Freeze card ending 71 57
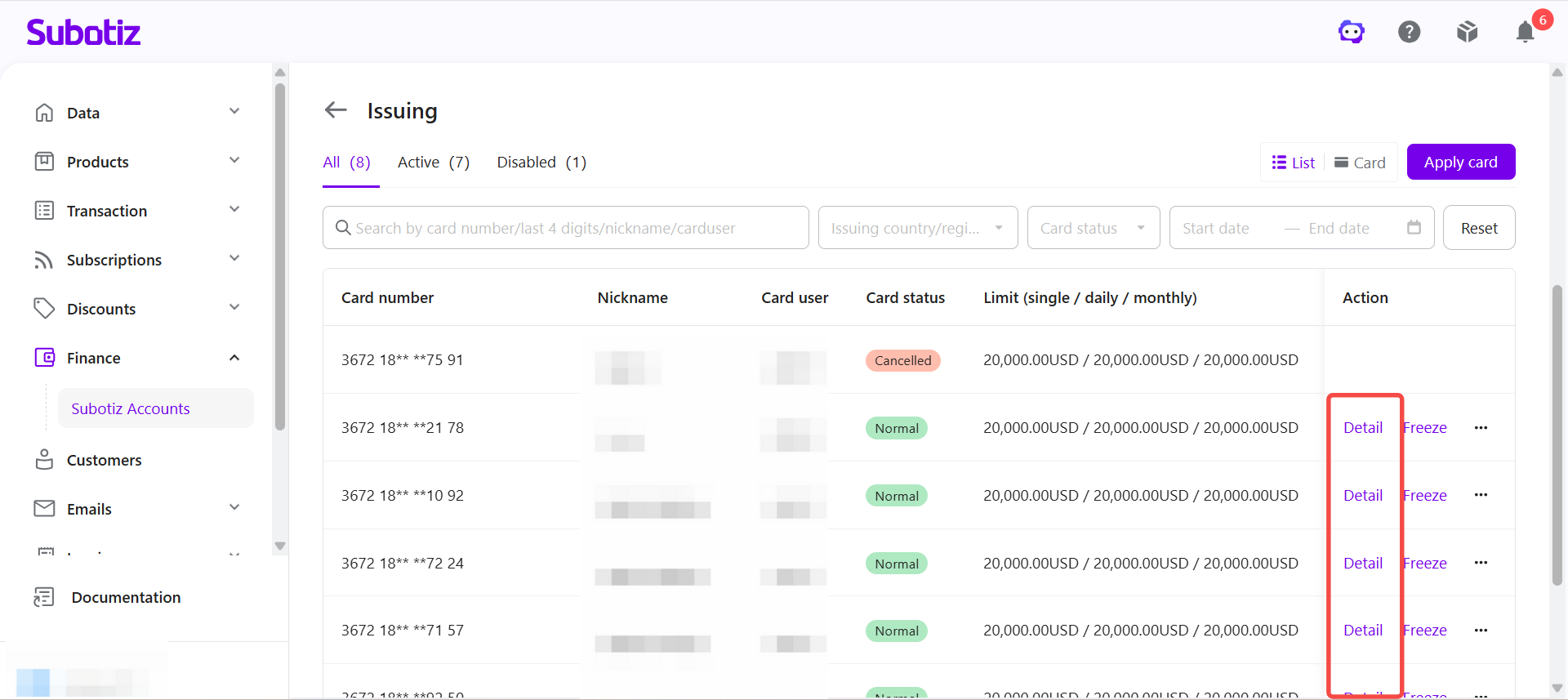This screenshot has height=700, width=1568. [x=1425, y=630]
